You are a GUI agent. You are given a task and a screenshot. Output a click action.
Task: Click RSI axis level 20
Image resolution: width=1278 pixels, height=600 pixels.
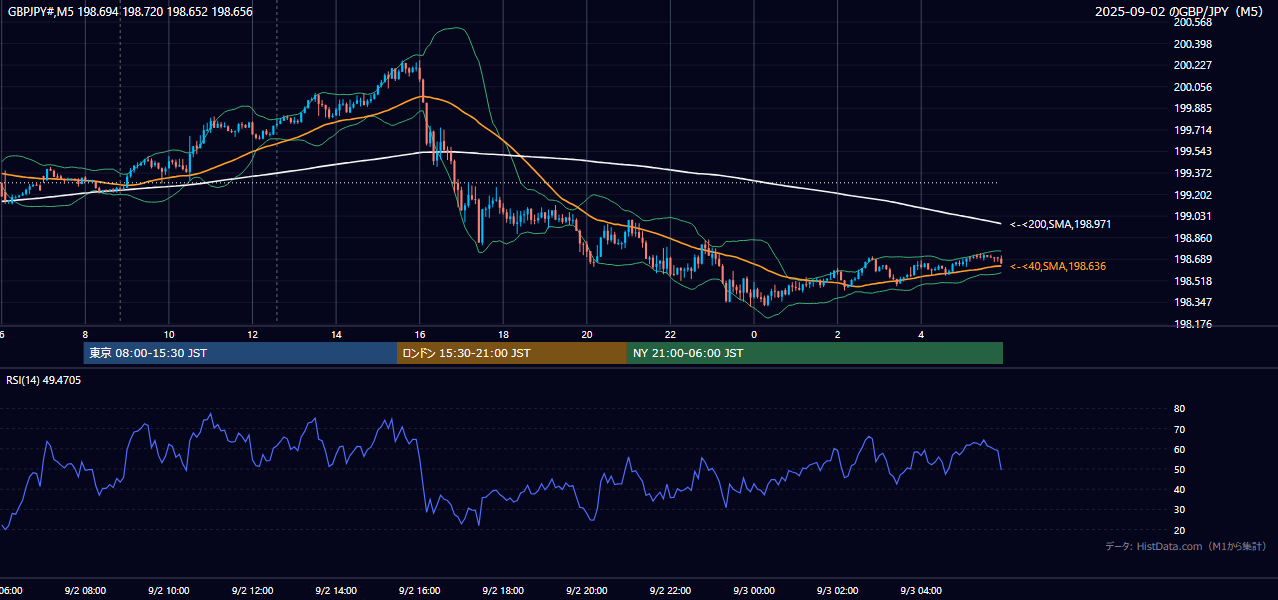coord(1179,530)
